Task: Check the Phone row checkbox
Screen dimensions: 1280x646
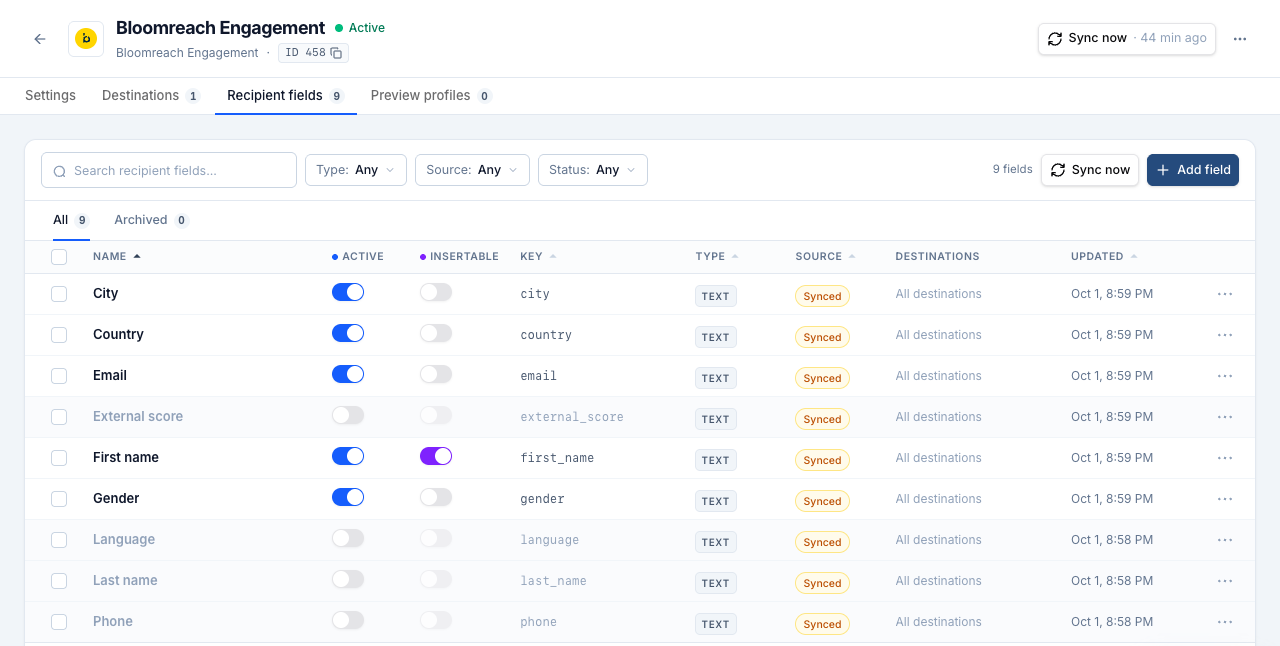Action: click(x=59, y=622)
